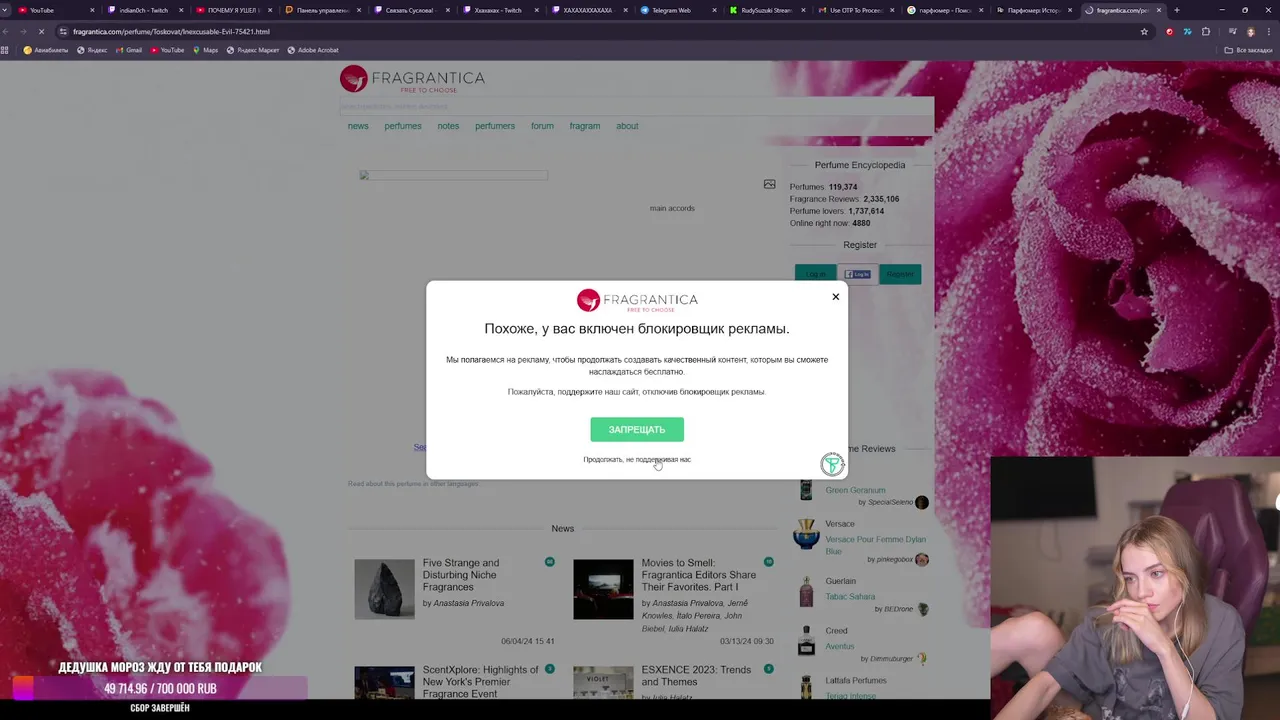1280x720 pixels.
Task: Click Versace Pour Femme Dylan Blue link
Action: tap(876, 545)
